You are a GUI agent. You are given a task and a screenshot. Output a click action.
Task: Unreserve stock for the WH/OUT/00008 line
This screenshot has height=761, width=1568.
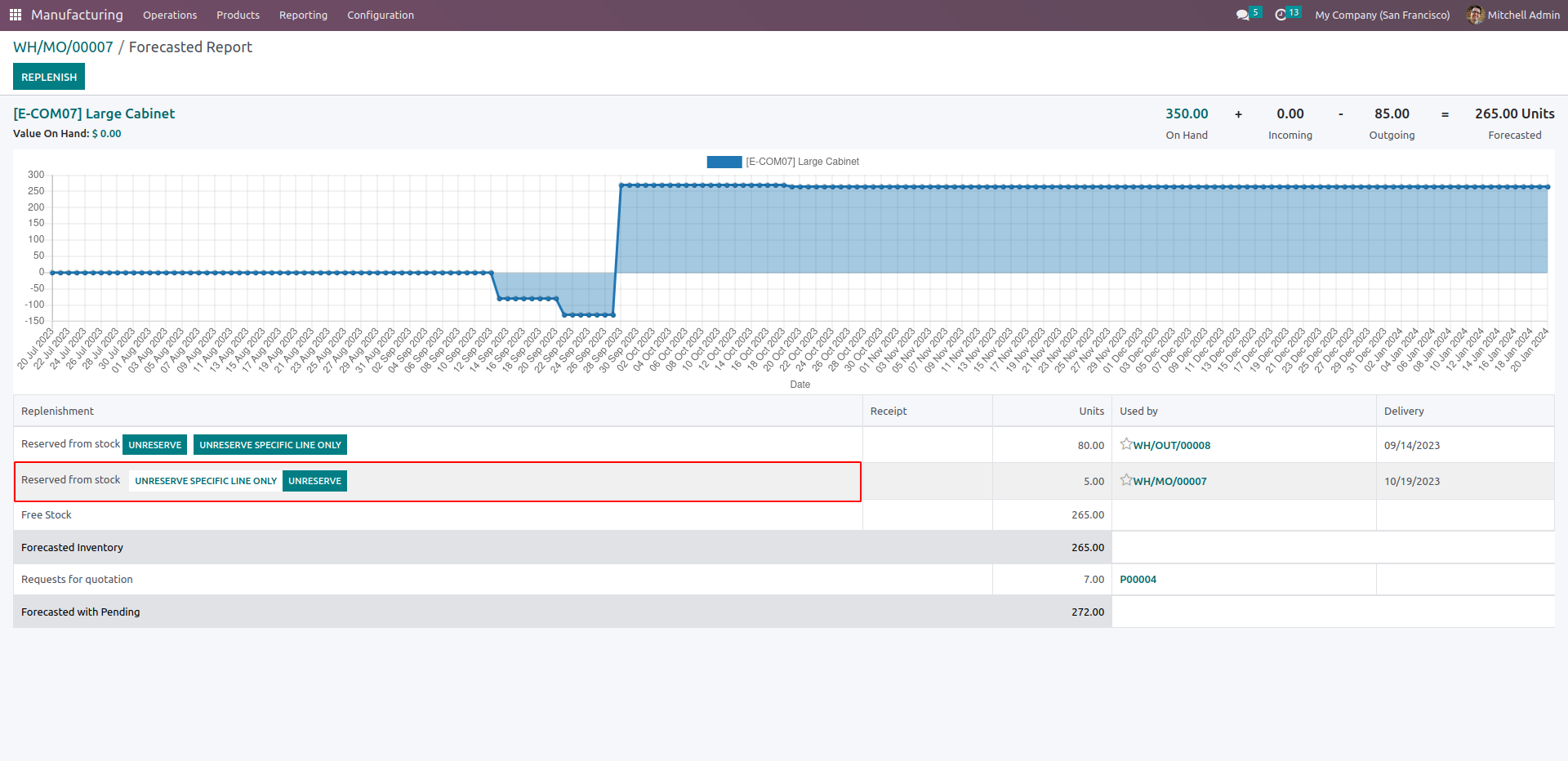(155, 445)
